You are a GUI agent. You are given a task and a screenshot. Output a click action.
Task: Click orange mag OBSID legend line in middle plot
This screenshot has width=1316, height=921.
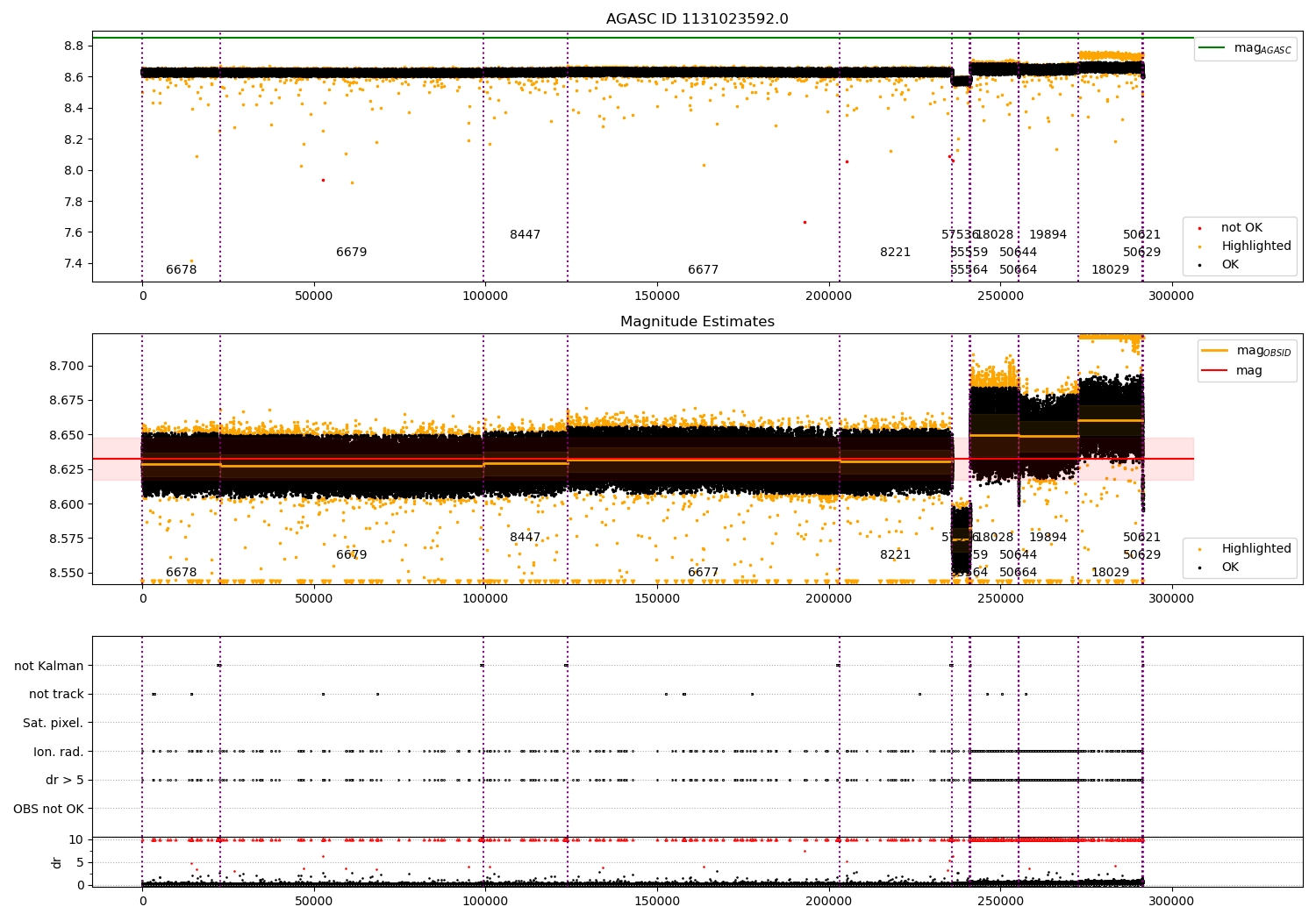tap(1215, 351)
